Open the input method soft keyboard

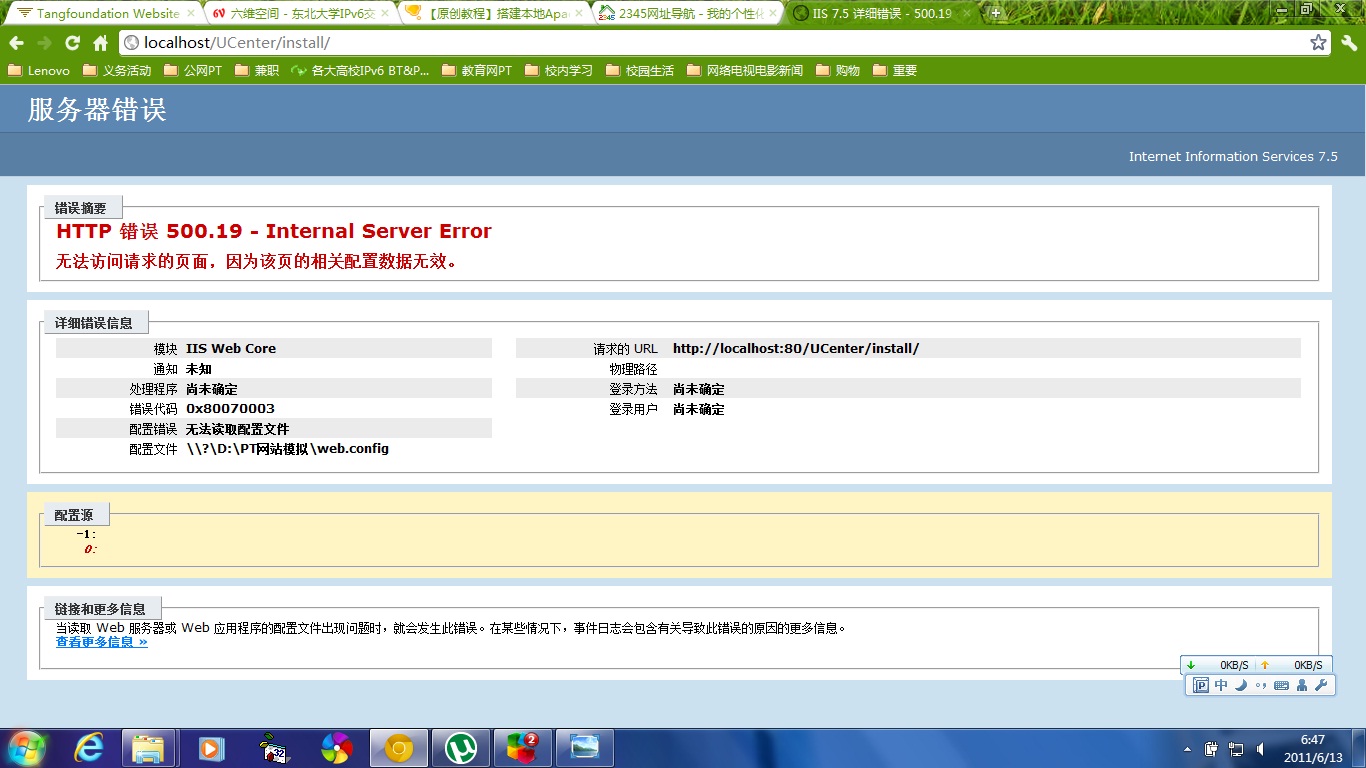tap(1281, 685)
